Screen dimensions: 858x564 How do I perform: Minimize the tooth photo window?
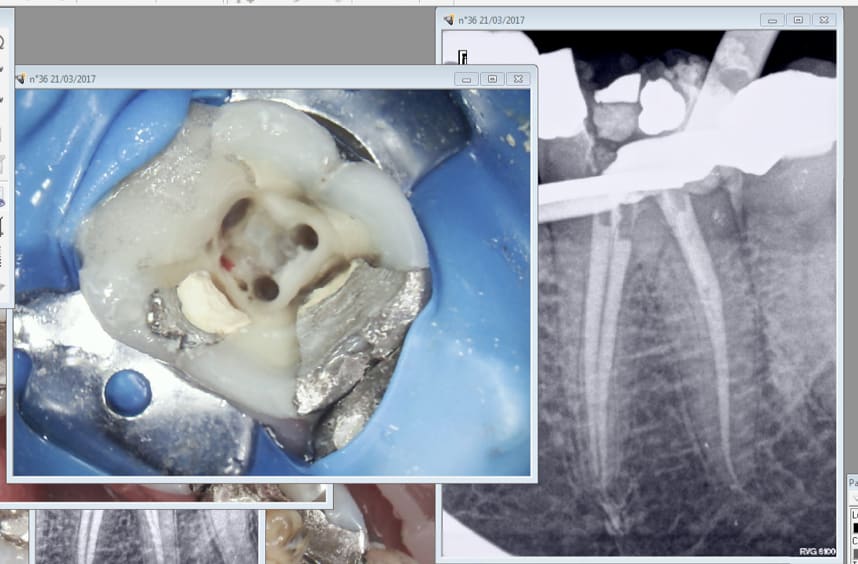click(467, 78)
